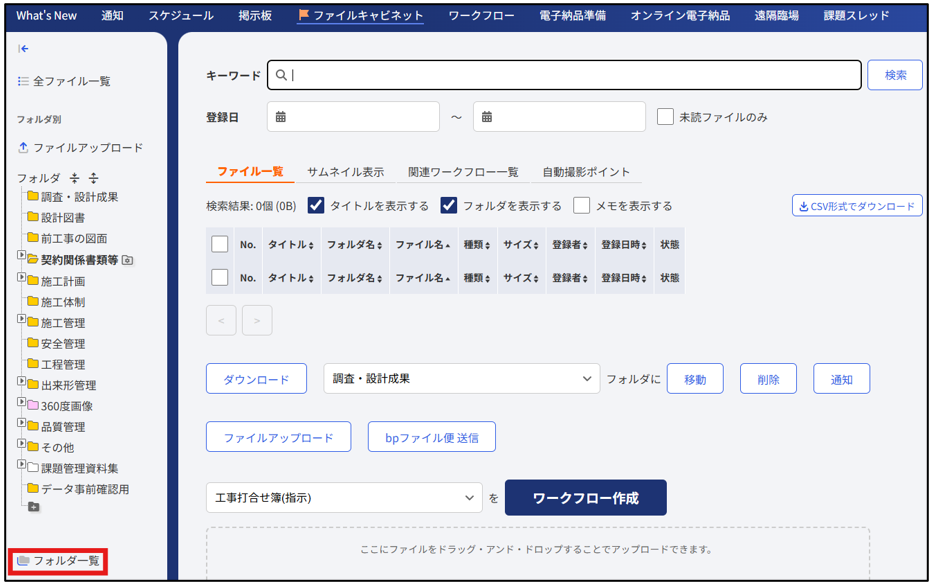Click CSV形式でダウンロード
The image size is (932, 584).
(x=857, y=206)
